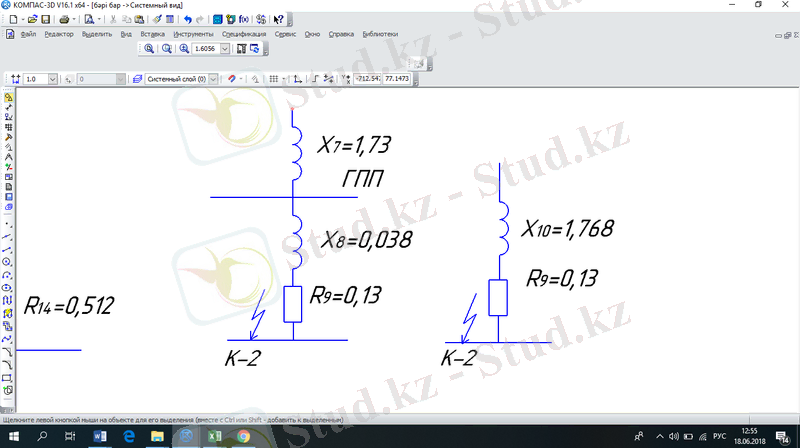Copy properties with the brush icon
800x448 pixels.
[x=157, y=19]
